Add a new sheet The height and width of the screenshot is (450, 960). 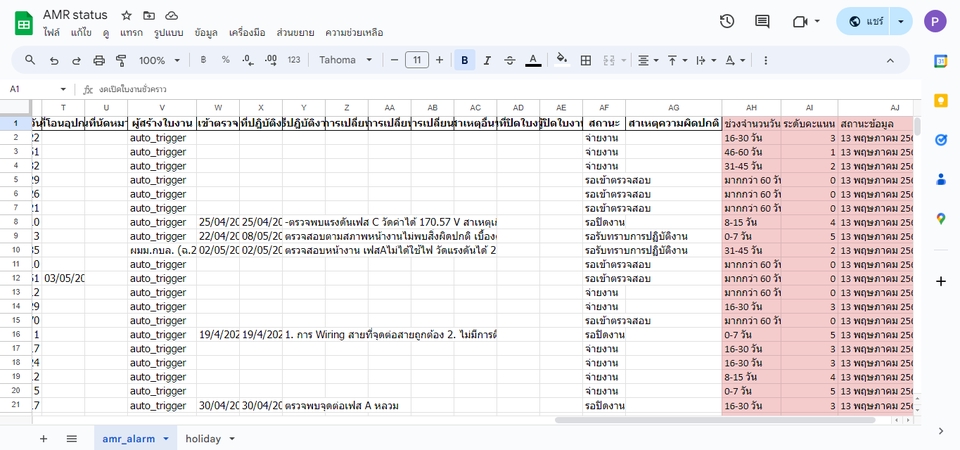[x=43, y=438]
